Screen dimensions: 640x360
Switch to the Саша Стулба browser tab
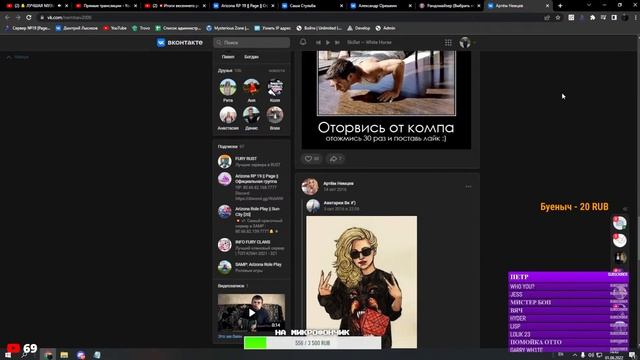click(x=313, y=6)
